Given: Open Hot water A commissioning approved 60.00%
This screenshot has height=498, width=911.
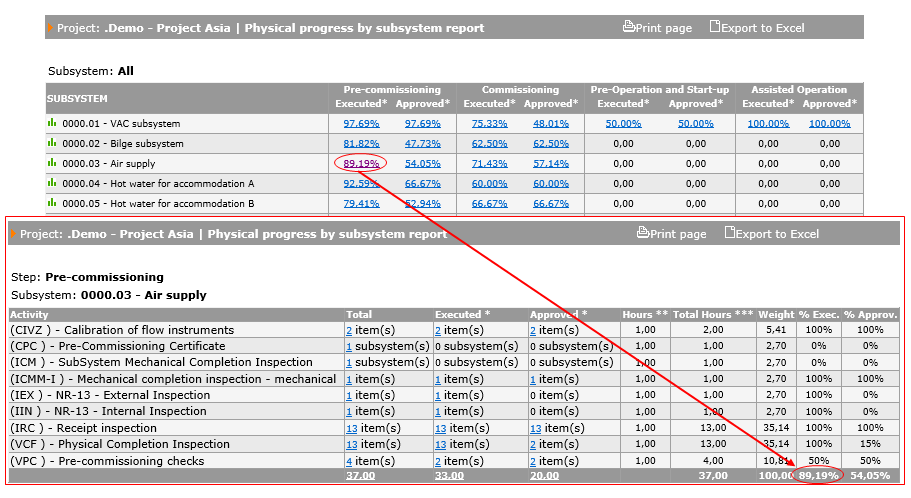Looking at the screenshot, I should pyautogui.click(x=551, y=184).
